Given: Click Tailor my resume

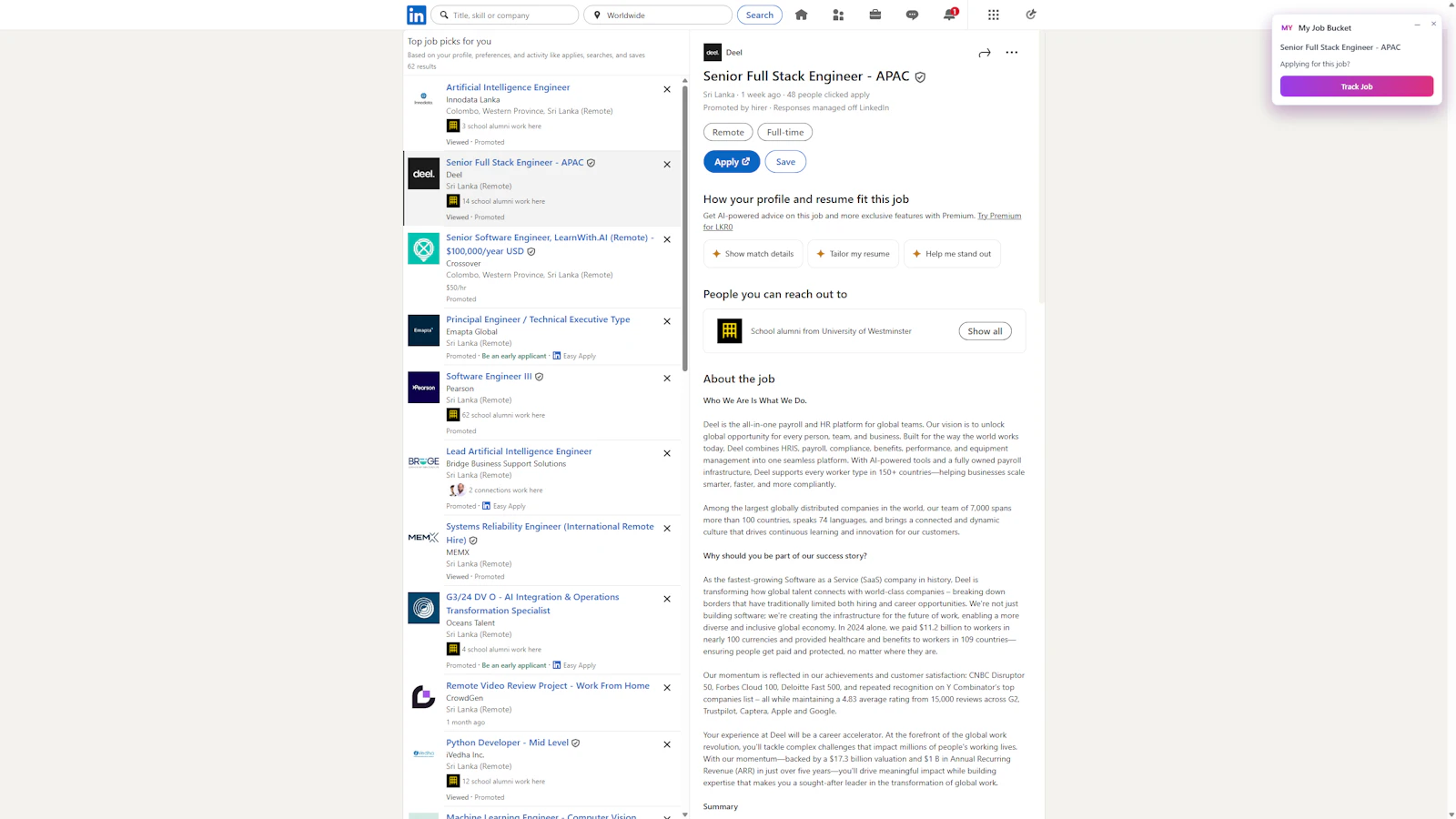Looking at the screenshot, I should coord(853,254).
